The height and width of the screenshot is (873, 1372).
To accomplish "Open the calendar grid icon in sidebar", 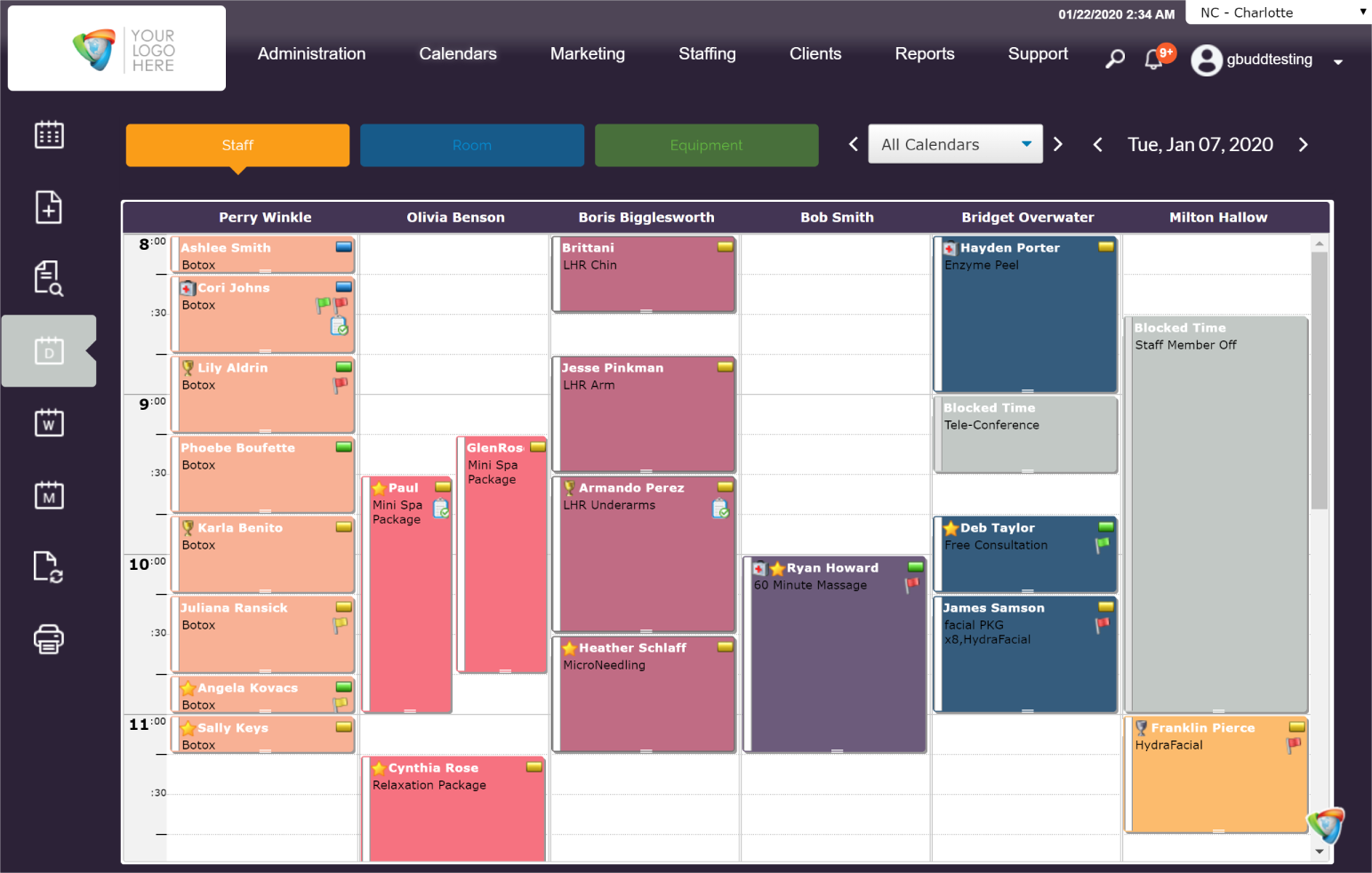I will click(49, 134).
